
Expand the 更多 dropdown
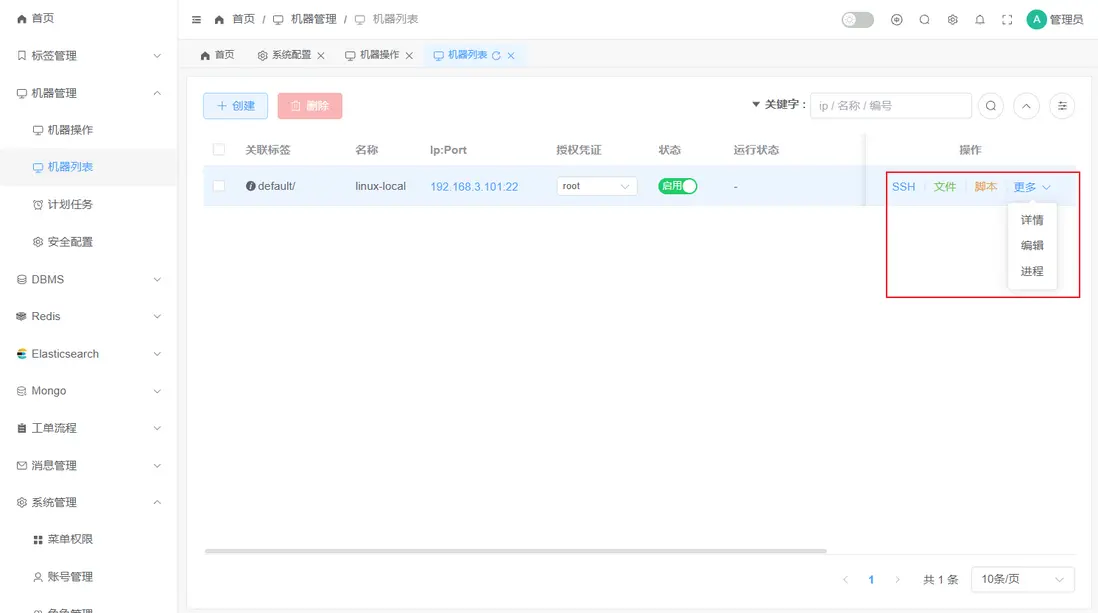pyautogui.click(x=1032, y=187)
